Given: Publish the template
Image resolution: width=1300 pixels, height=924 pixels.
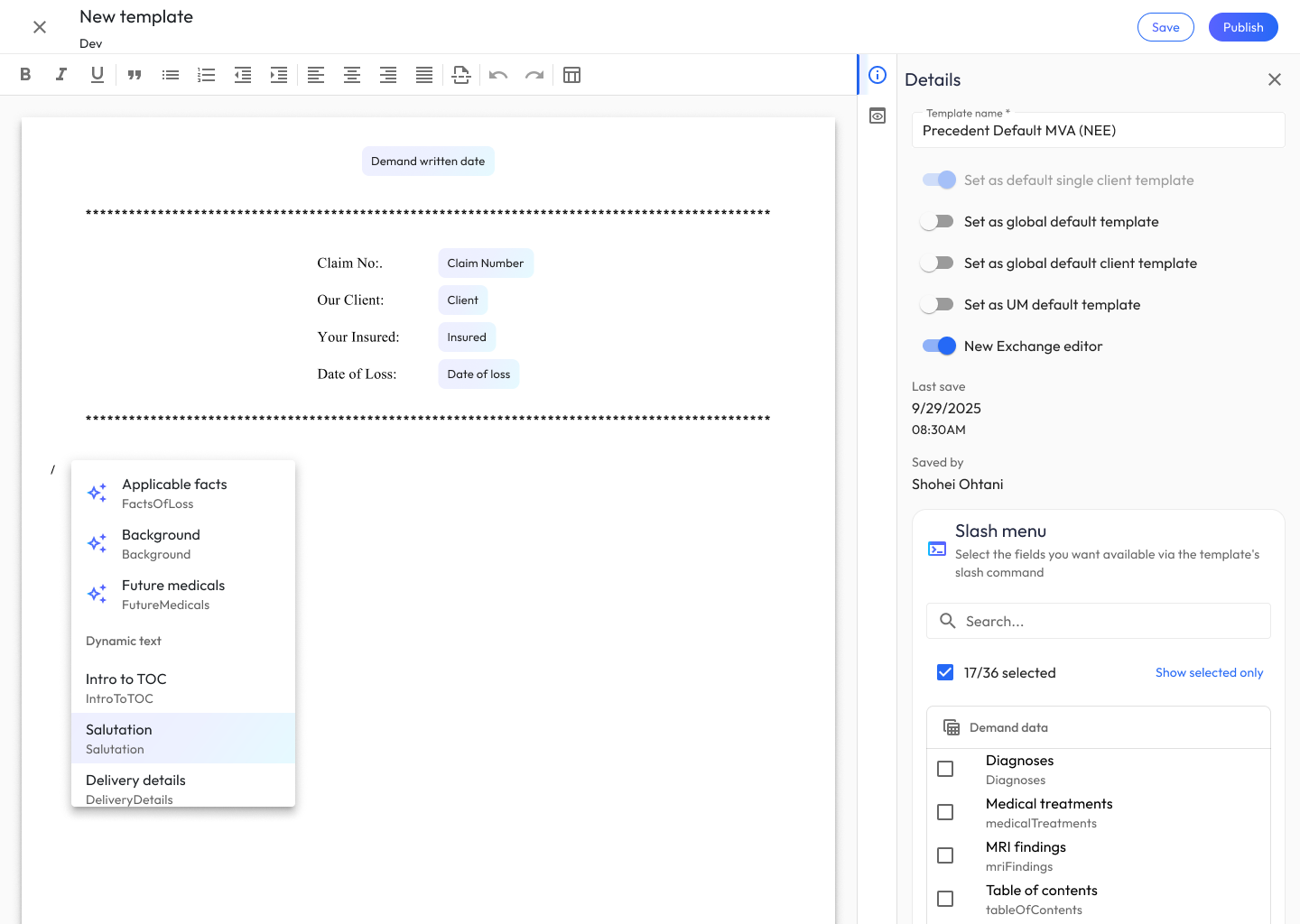Looking at the screenshot, I should (x=1242, y=27).
